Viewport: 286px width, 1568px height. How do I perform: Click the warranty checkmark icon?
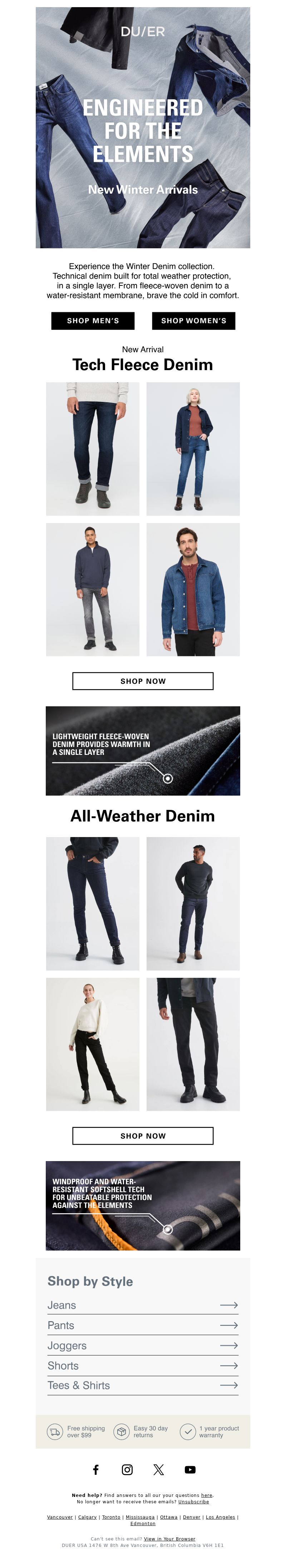pos(188,1432)
